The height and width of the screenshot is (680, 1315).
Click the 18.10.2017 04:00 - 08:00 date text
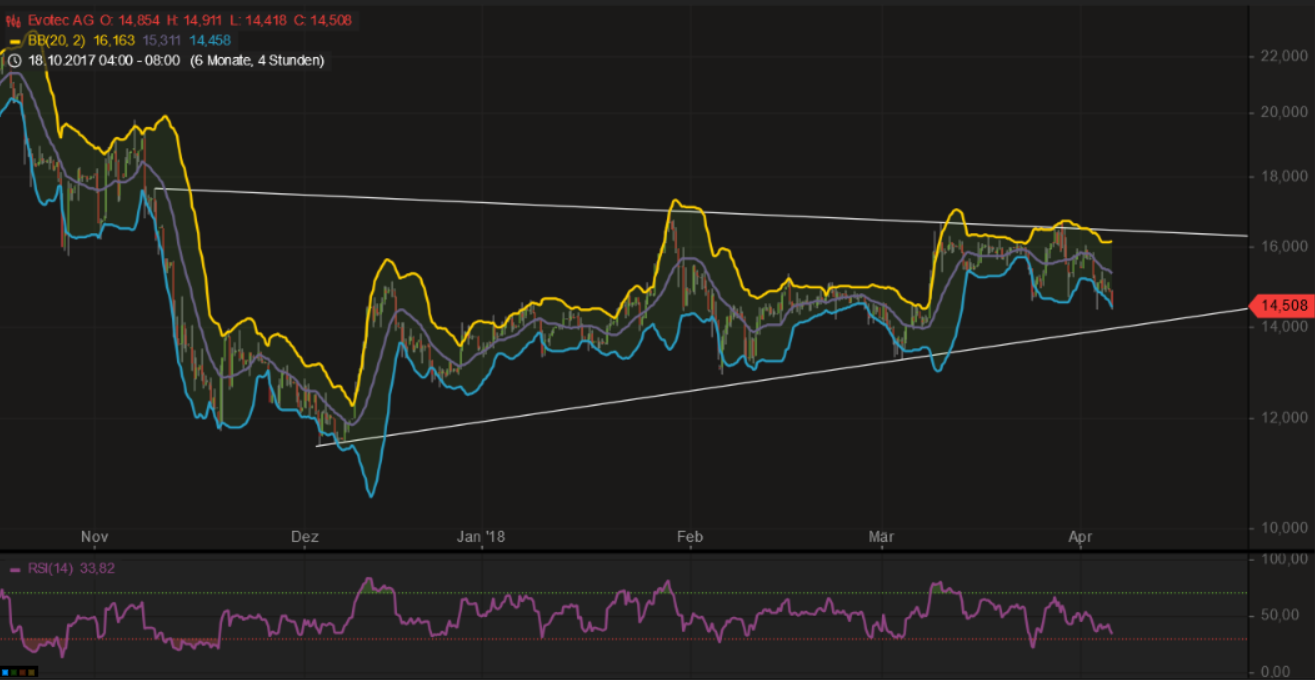[104, 61]
